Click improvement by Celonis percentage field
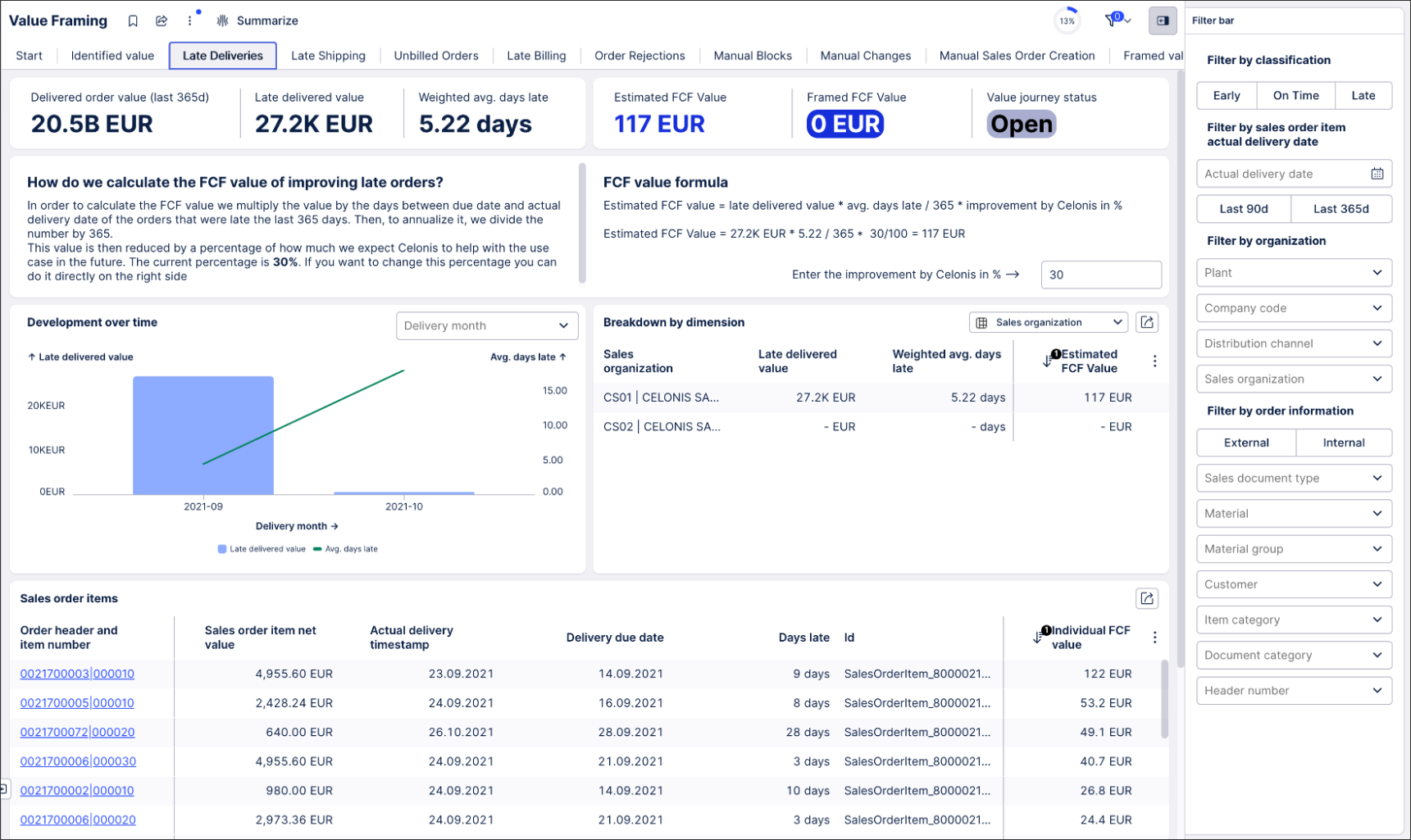 click(1101, 275)
